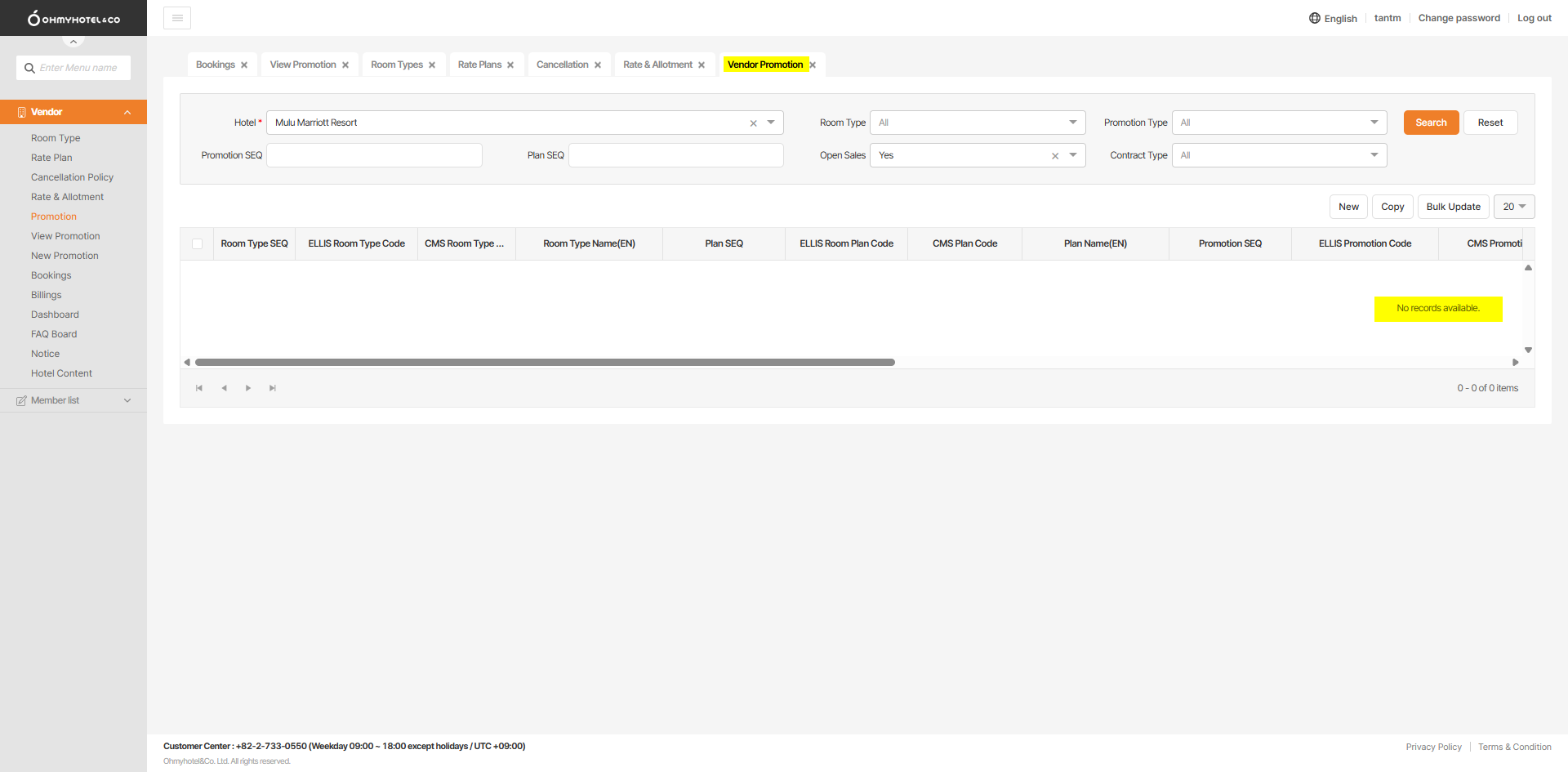The width and height of the screenshot is (1568, 772).
Task: Close the Rate & Allotment tab
Action: (x=702, y=65)
